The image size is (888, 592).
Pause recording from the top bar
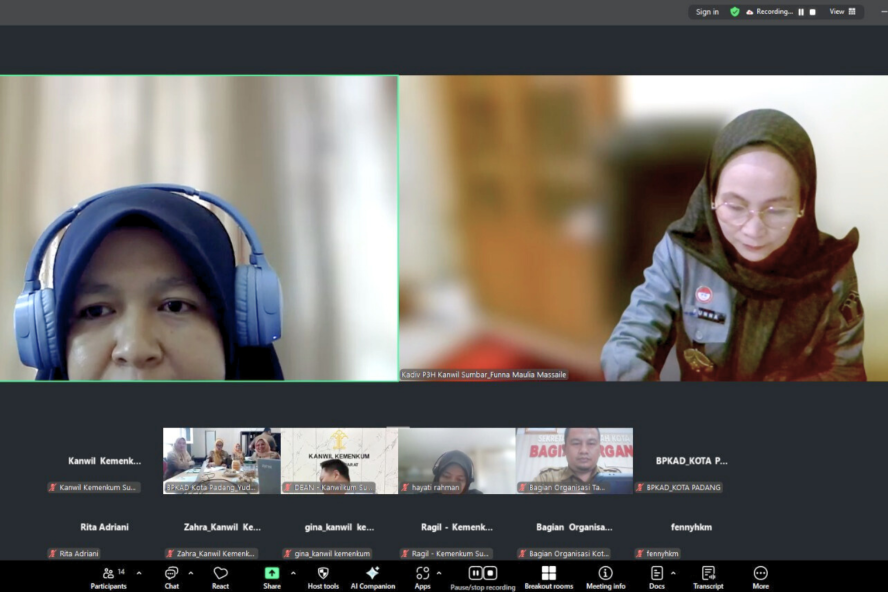click(801, 12)
